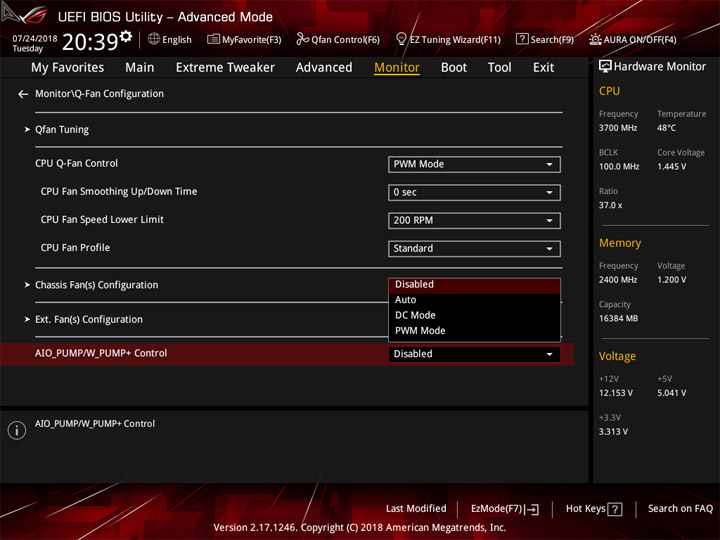Viewport: 720px width, 540px height.
Task: Open Extreme Tweaker tab
Action: coord(225,68)
